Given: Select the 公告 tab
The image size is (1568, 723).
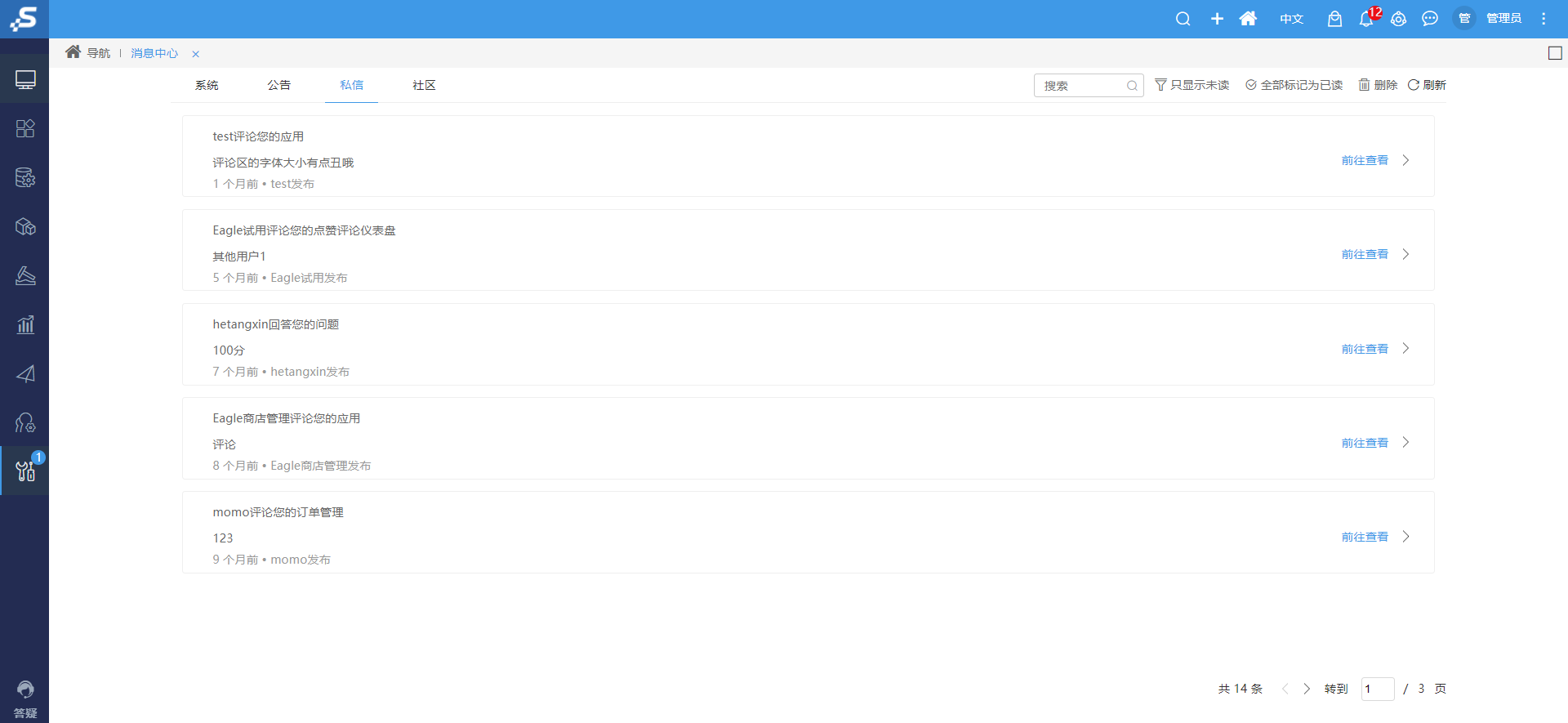Looking at the screenshot, I should (x=279, y=85).
